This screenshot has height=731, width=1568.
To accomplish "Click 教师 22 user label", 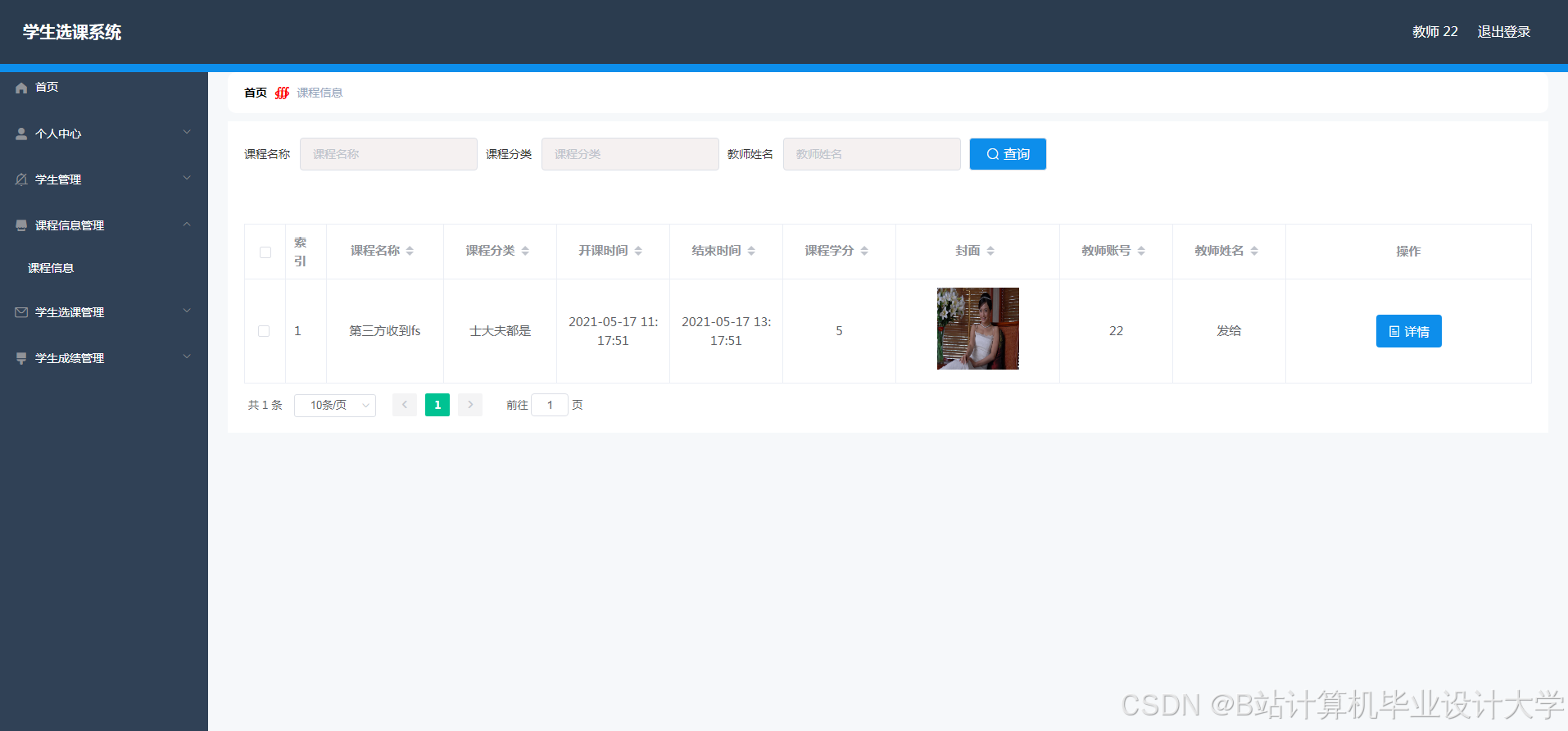I will 1435,32.
